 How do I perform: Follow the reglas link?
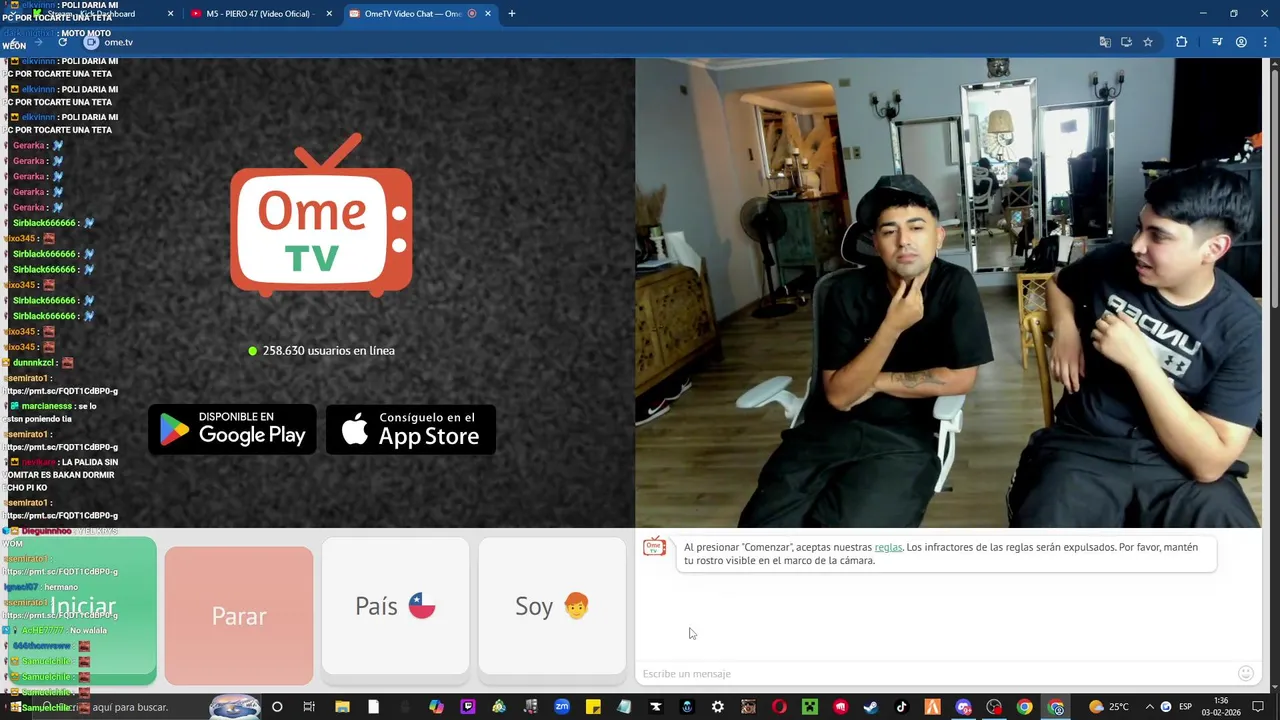(x=888, y=547)
